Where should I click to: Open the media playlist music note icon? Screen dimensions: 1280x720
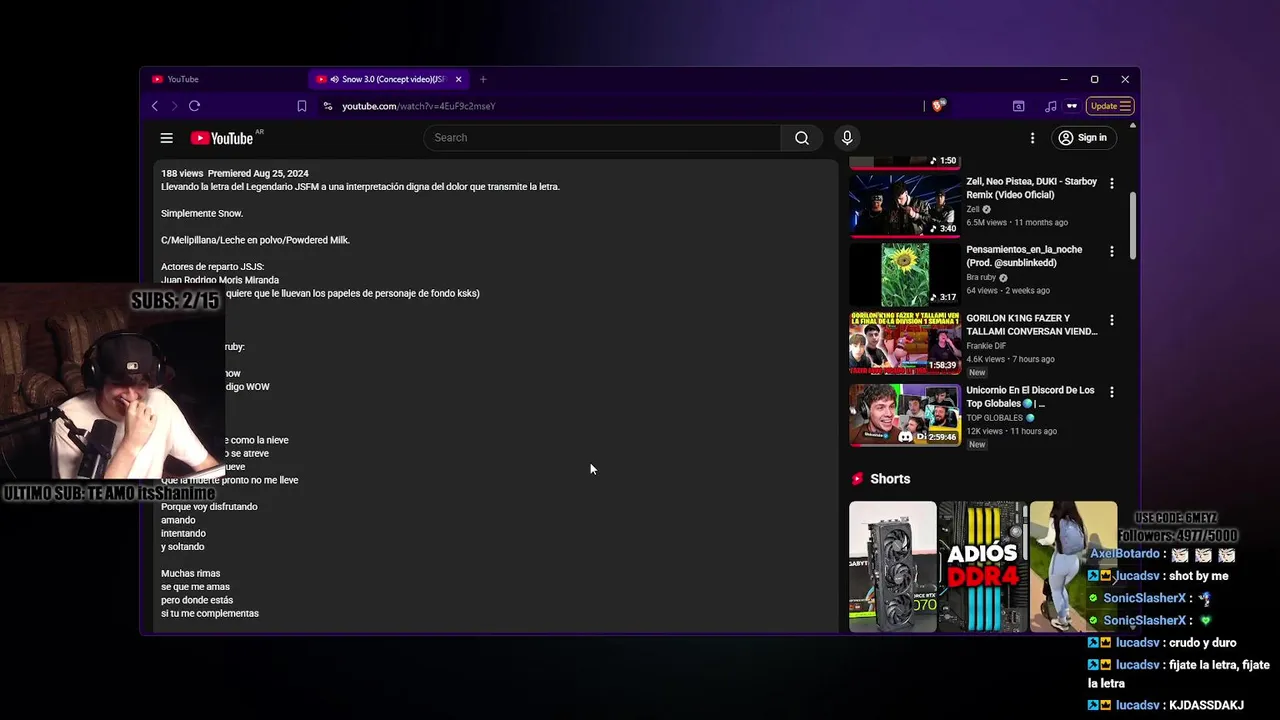click(1050, 106)
